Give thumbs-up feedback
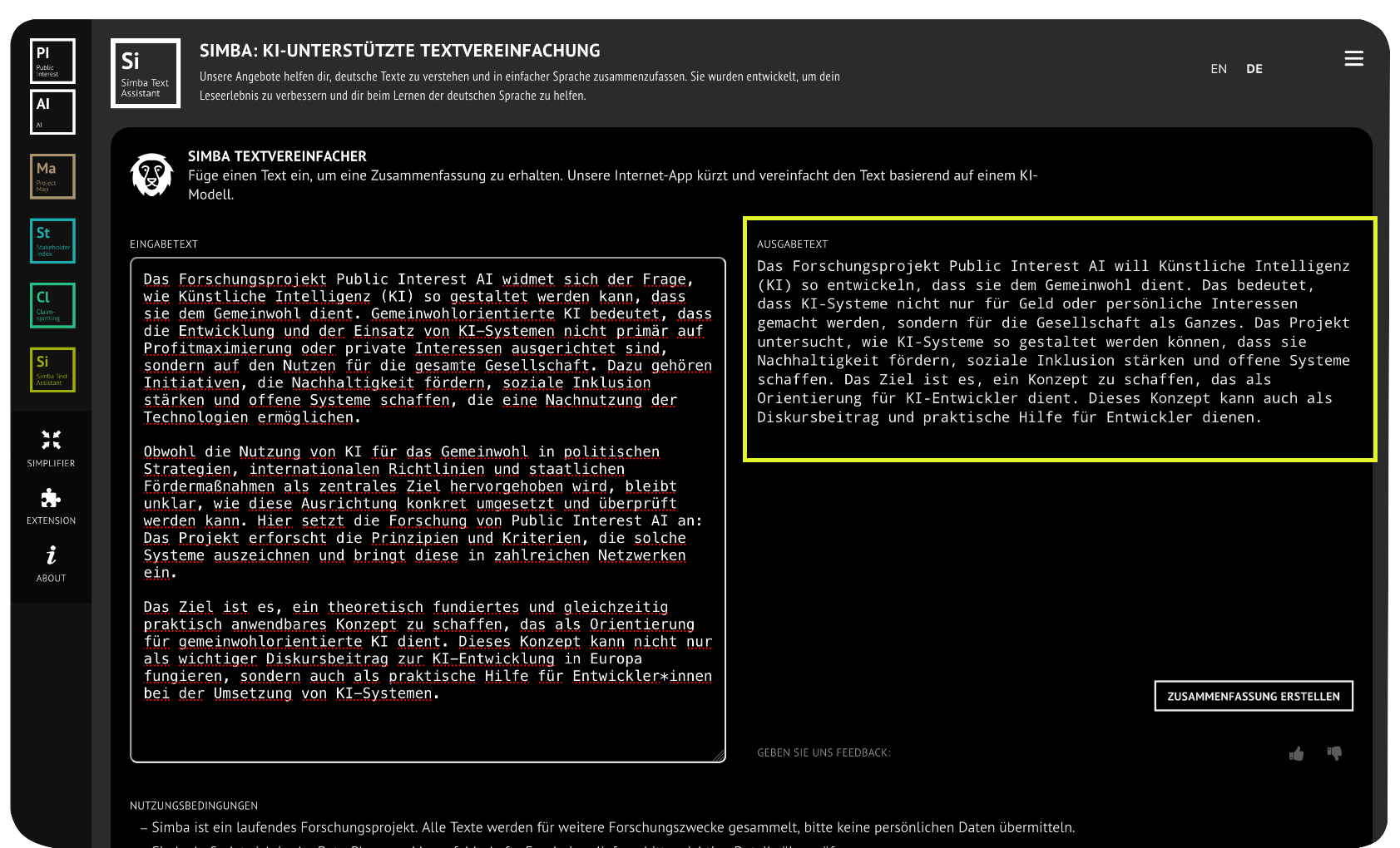The height and width of the screenshot is (848, 1400). [1296, 753]
